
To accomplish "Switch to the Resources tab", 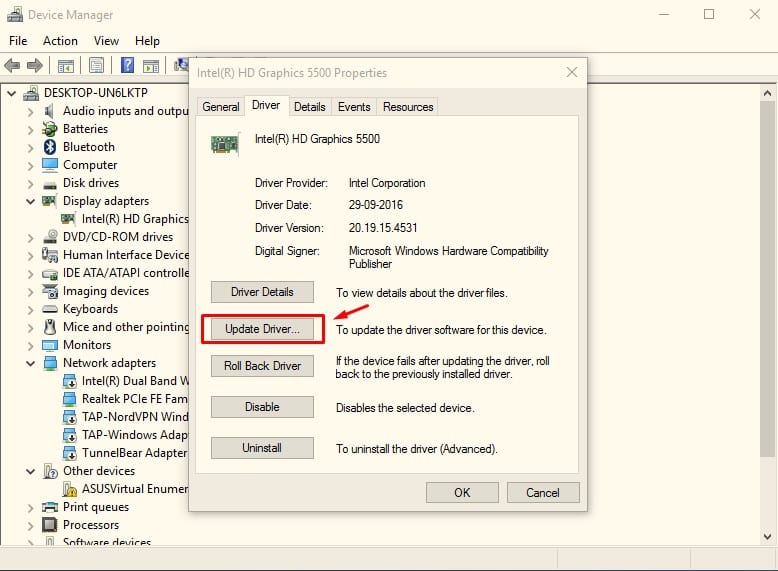I will tap(408, 107).
